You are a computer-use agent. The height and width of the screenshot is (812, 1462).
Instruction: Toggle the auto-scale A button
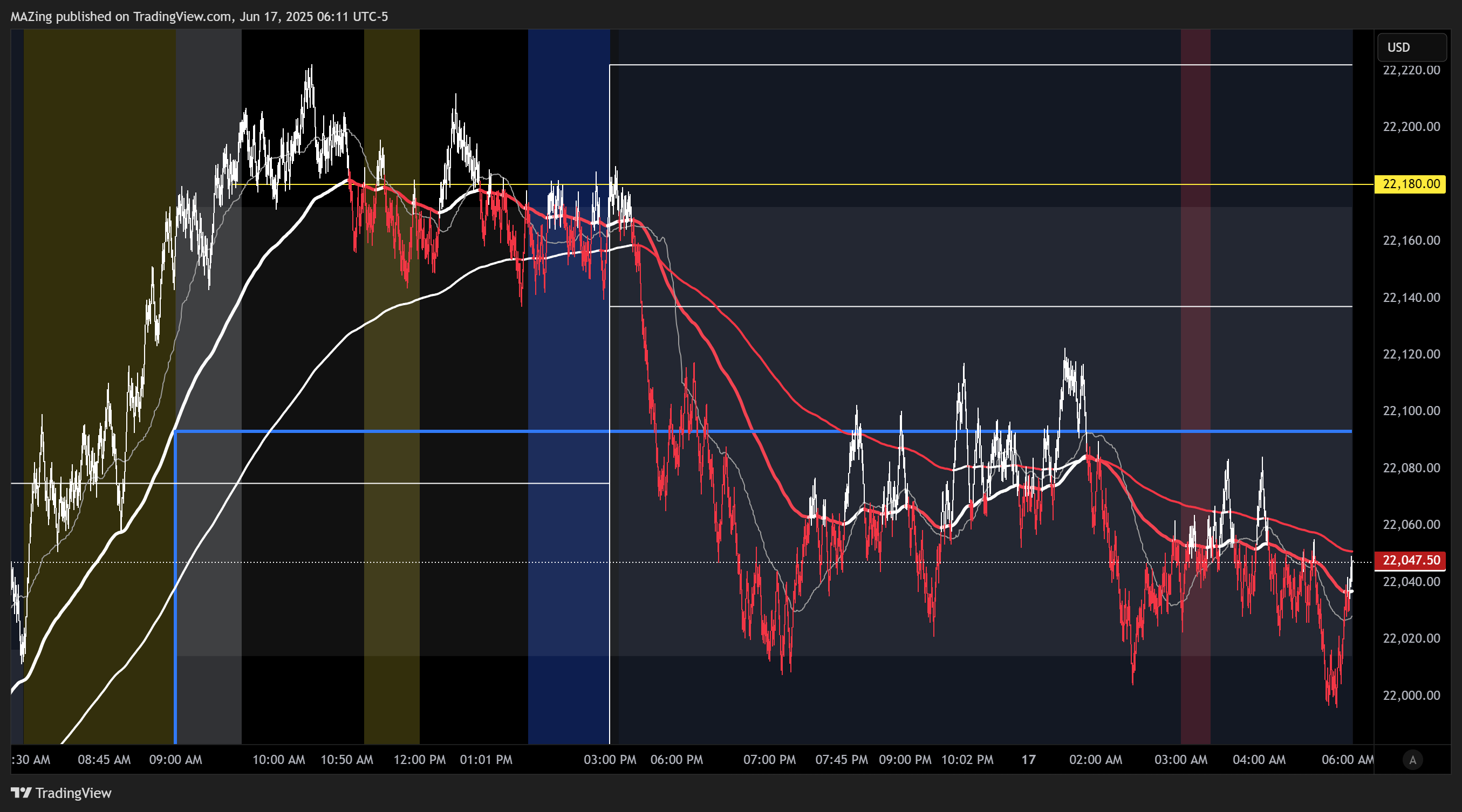[x=1412, y=759]
